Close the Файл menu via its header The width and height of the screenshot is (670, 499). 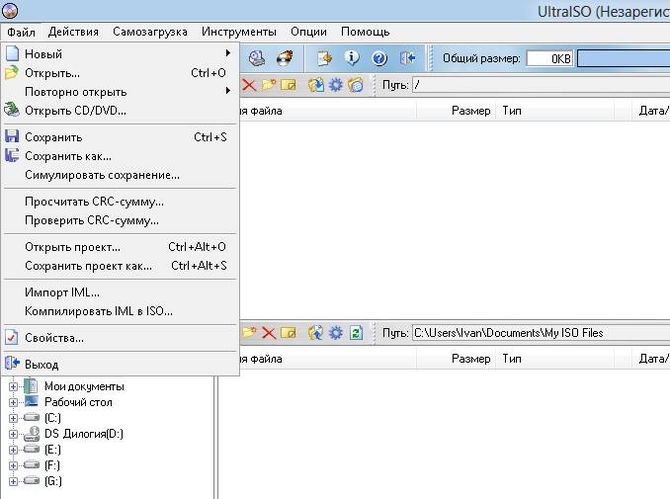21,32
